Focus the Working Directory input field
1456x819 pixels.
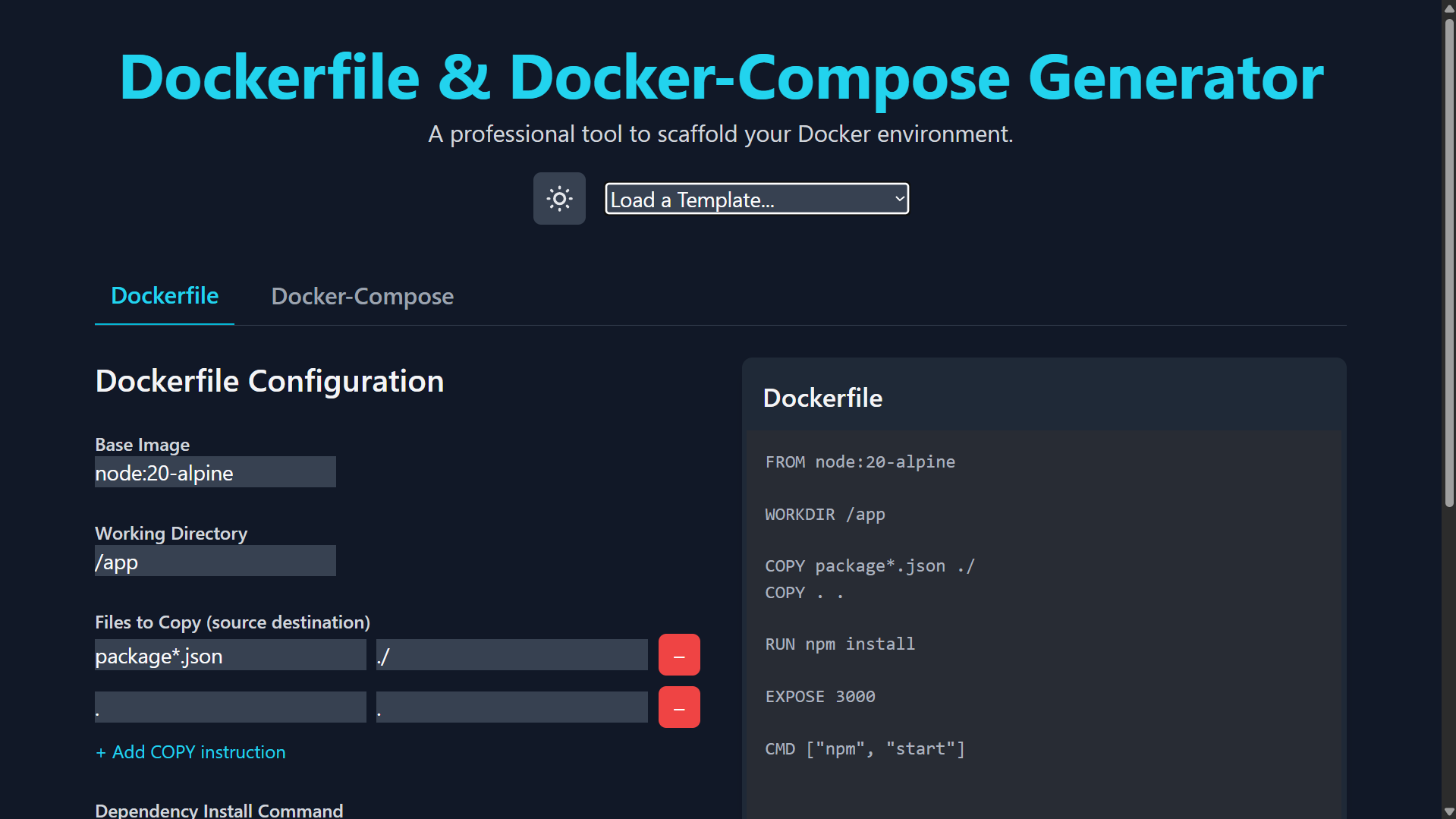215,561
